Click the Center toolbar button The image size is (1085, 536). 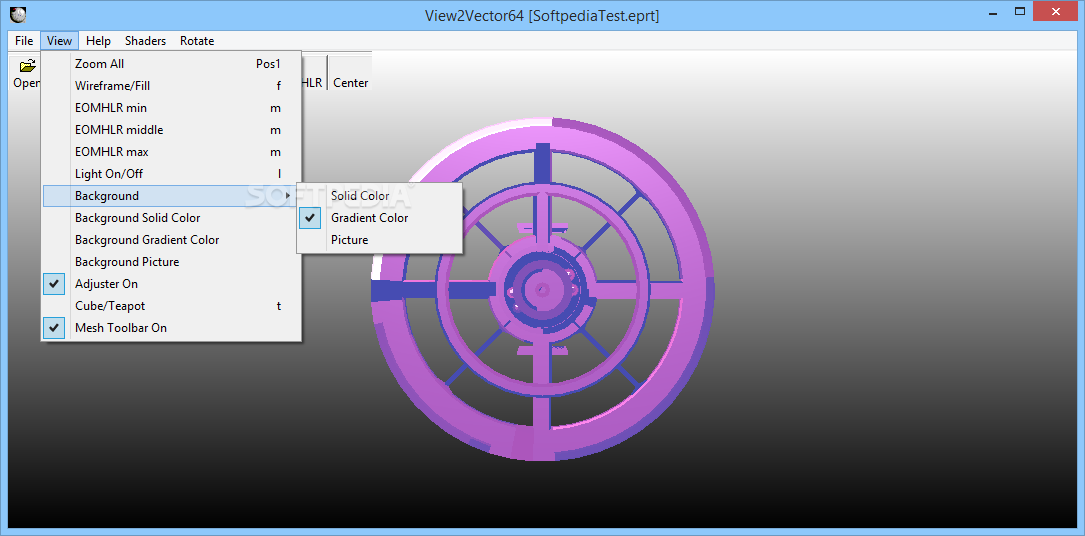351,73
